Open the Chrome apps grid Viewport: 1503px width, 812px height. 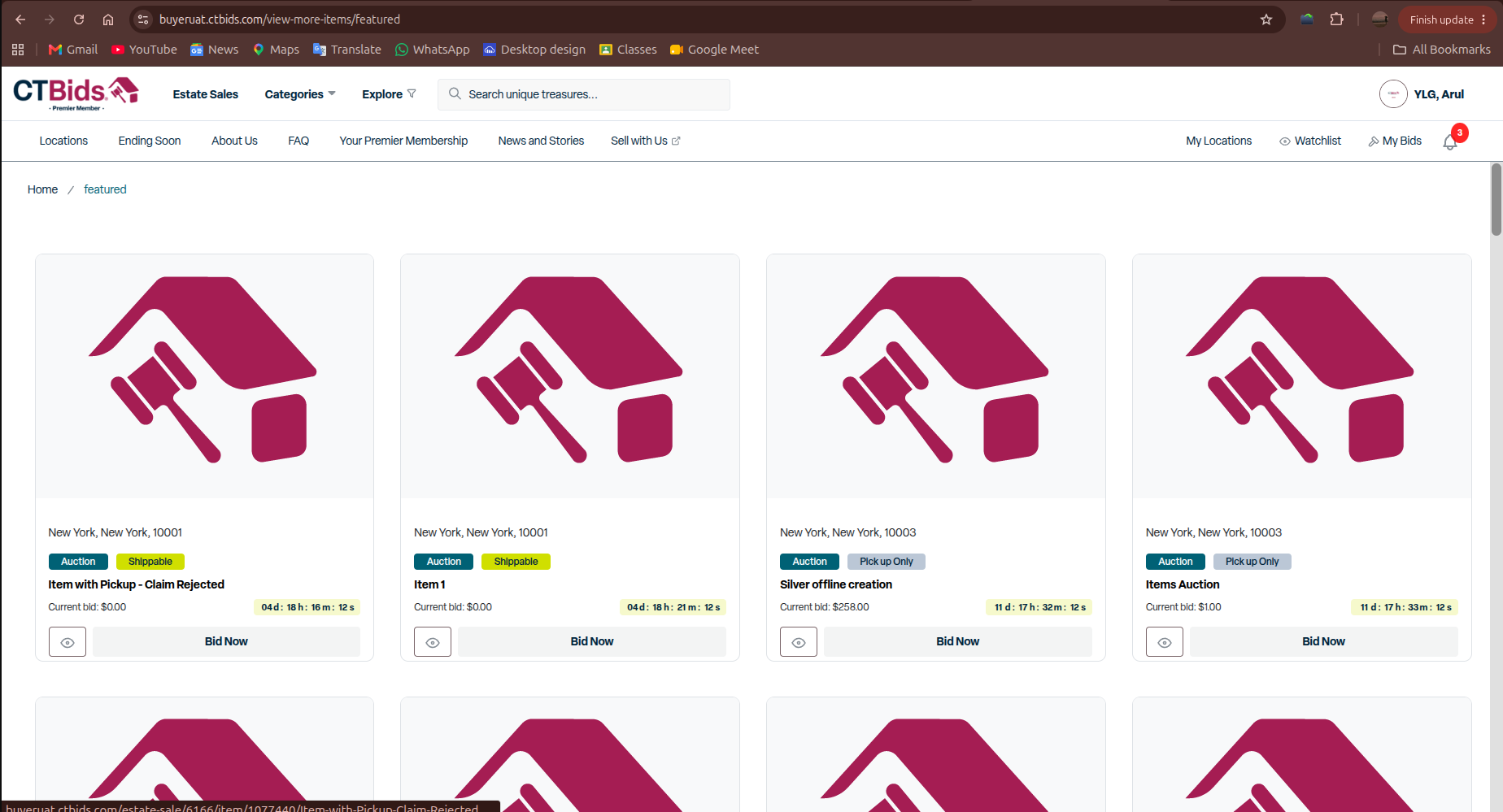[18, 50]
